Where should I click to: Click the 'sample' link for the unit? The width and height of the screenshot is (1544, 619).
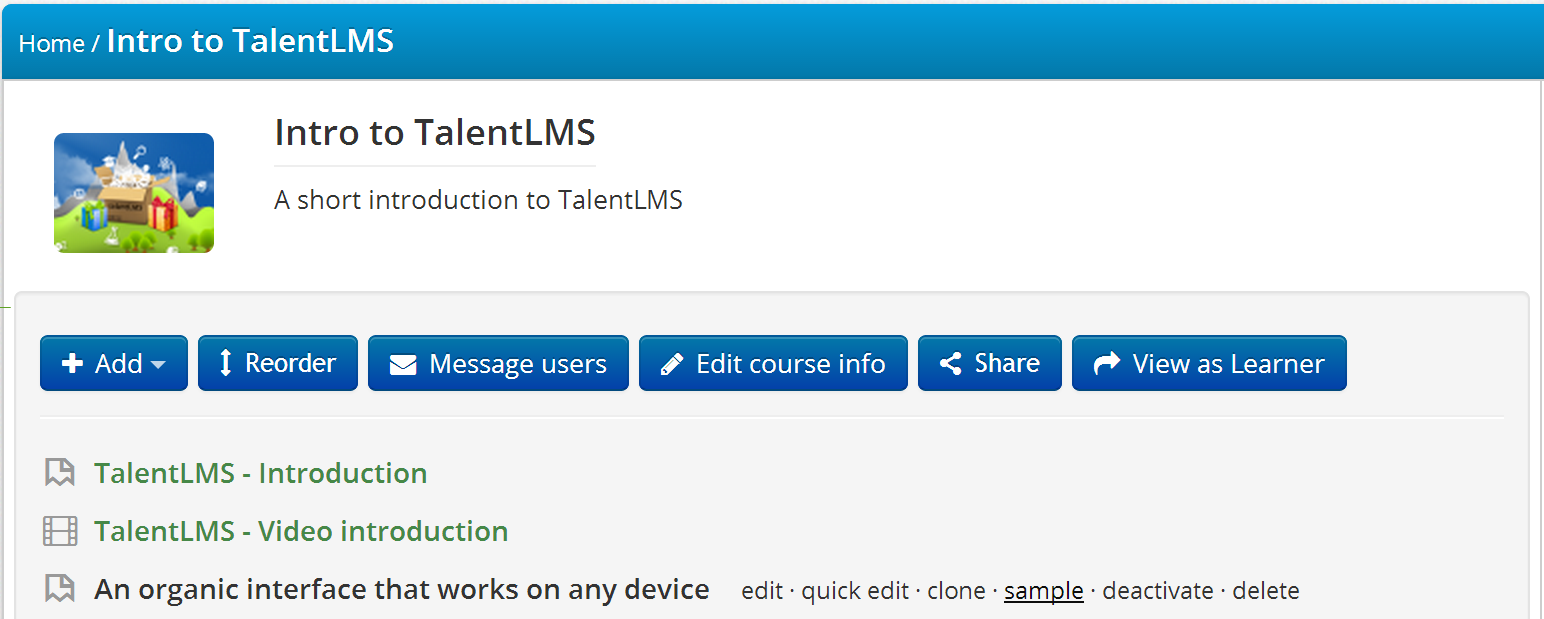tap(1043, 591)
